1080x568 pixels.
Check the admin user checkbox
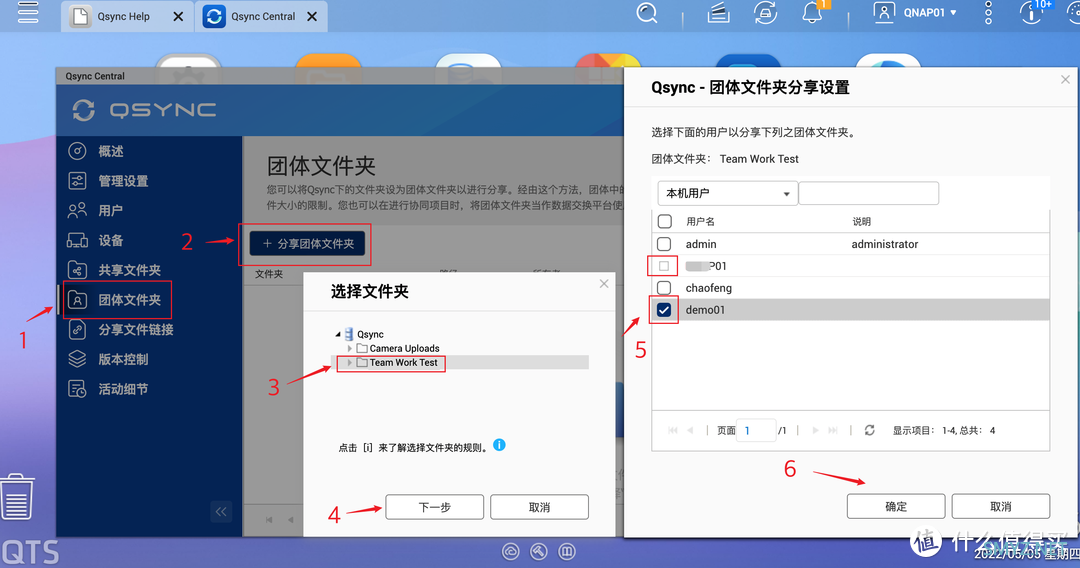click(664, 244)
